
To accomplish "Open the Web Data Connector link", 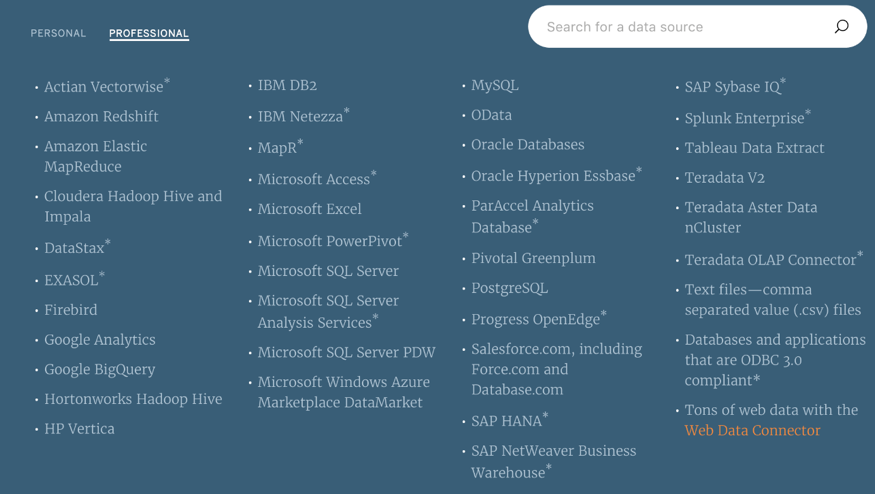I will coord(752,431).
